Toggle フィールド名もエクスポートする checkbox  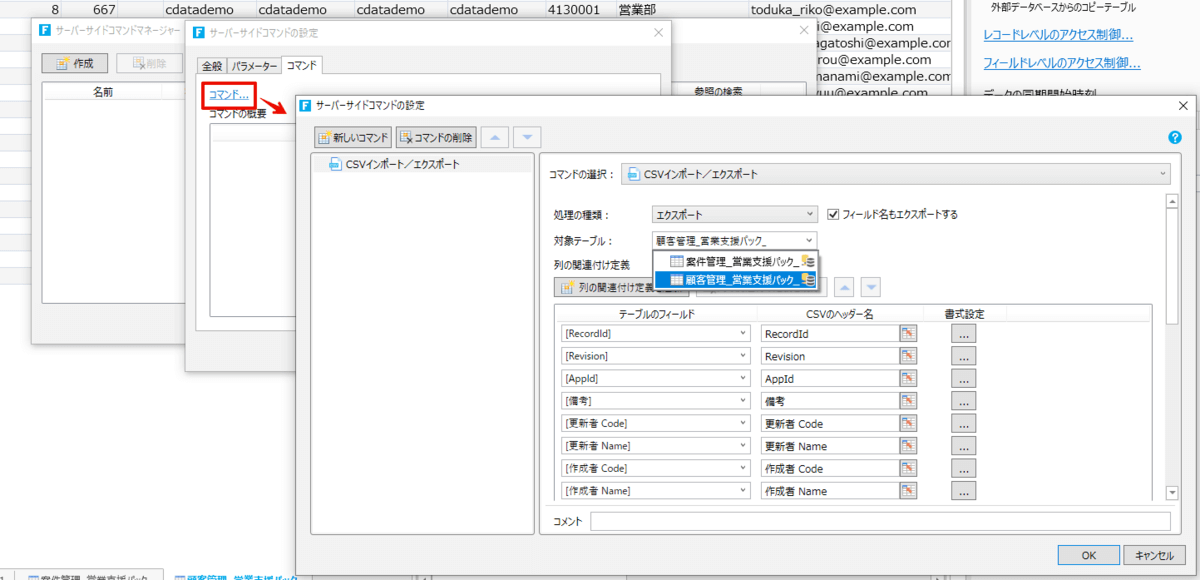(x=835, y=214)
